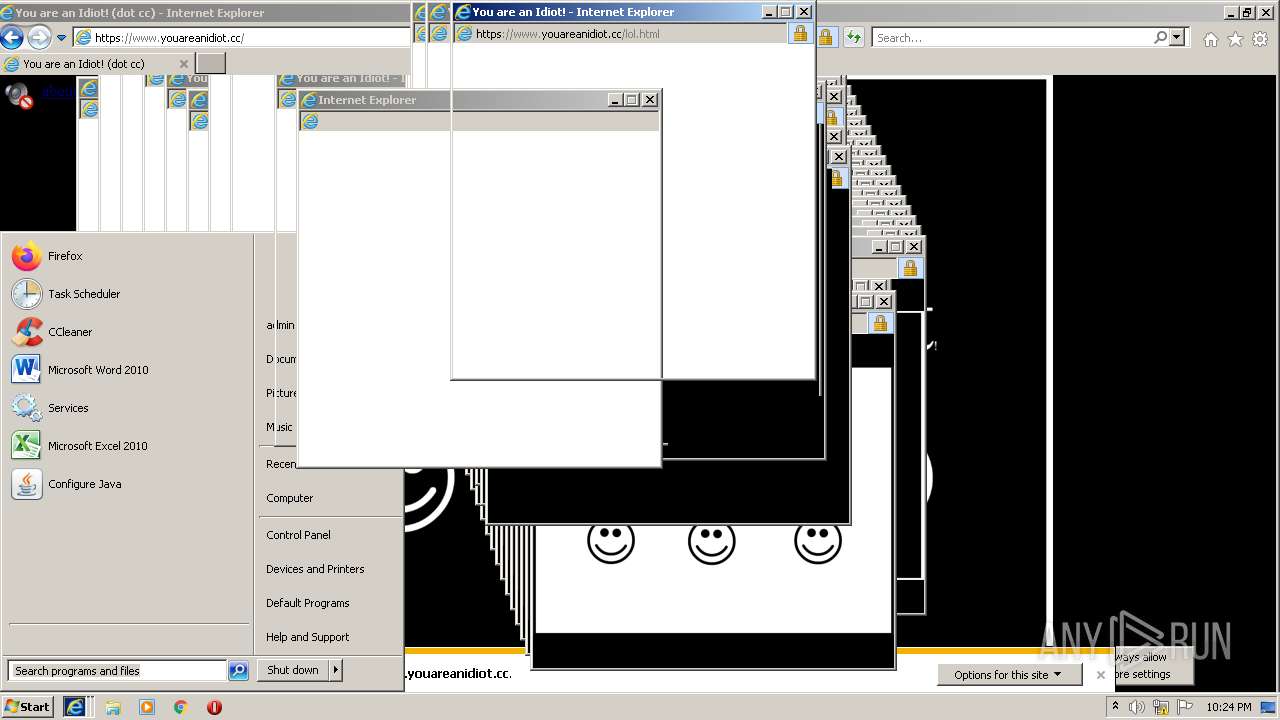Maximize the 'Internet Explorer' blank popup window
The width and height of the screenshot is (1280, 720).
[632, 100]
